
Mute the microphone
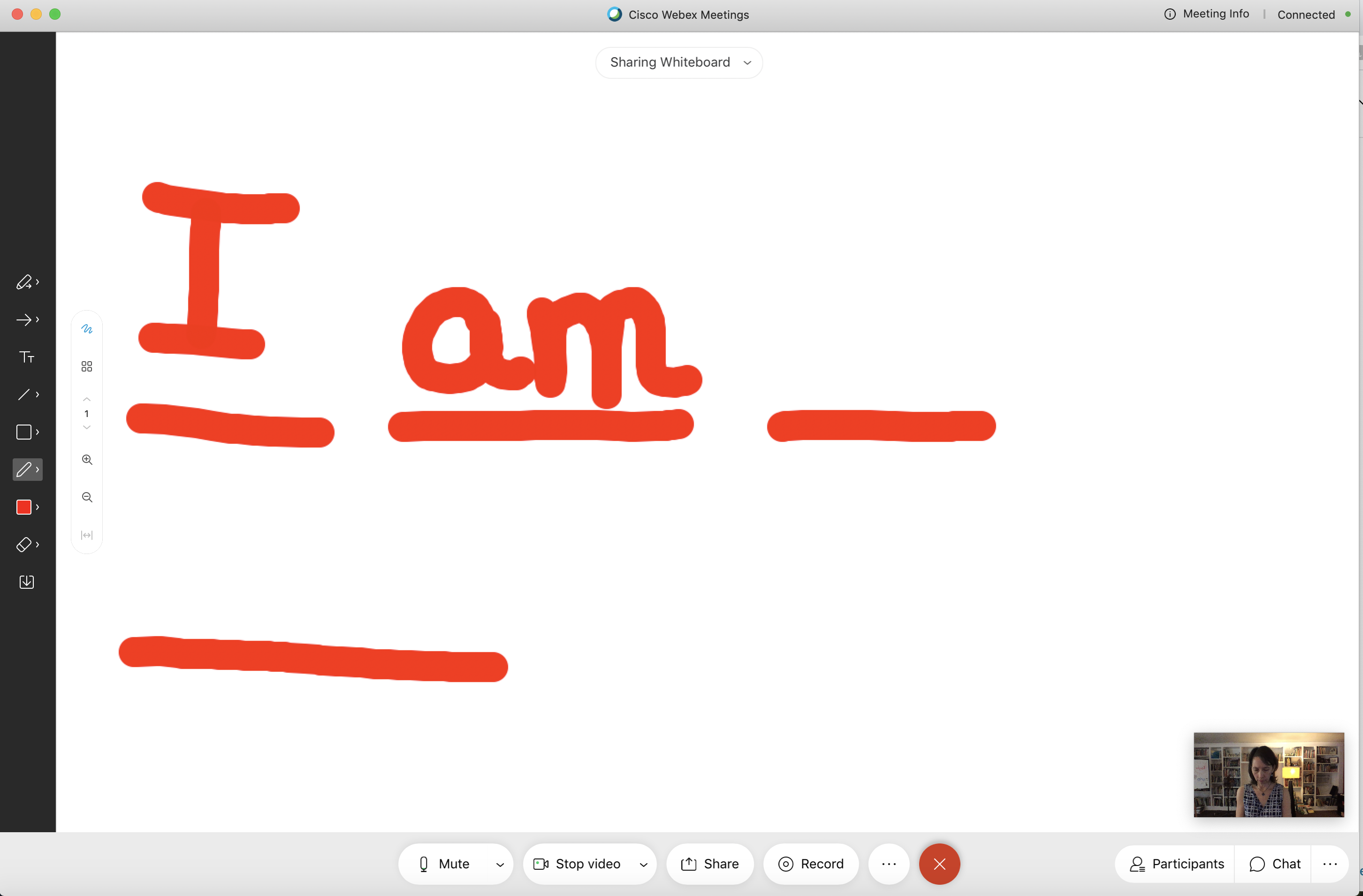click(444, 863)
